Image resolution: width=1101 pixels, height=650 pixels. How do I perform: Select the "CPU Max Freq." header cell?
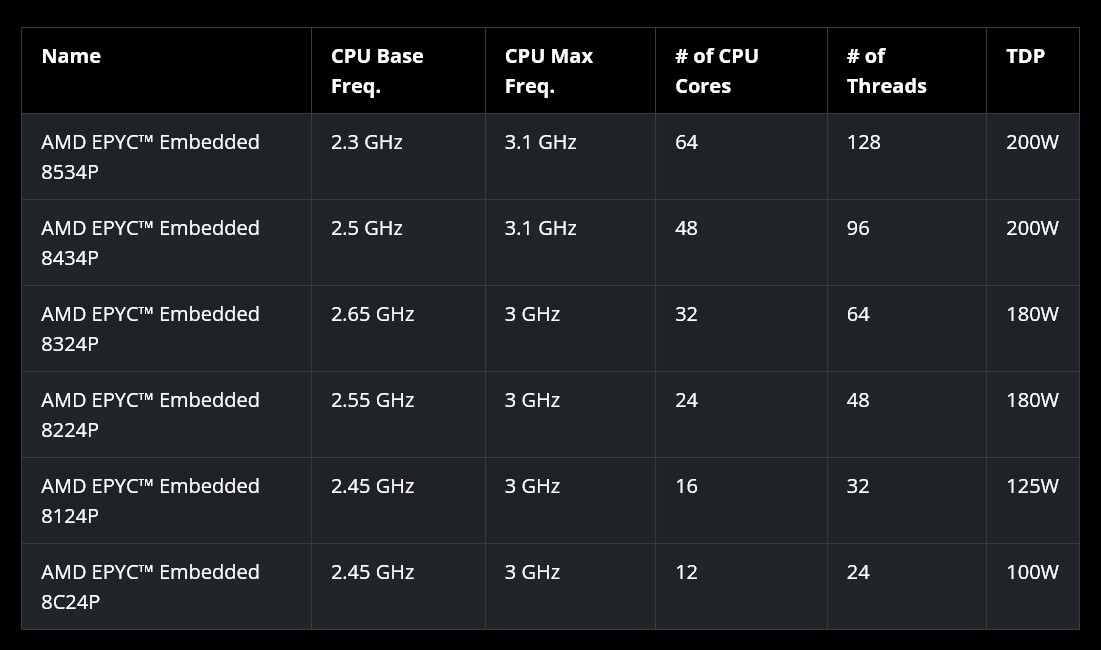pos(549,71)
